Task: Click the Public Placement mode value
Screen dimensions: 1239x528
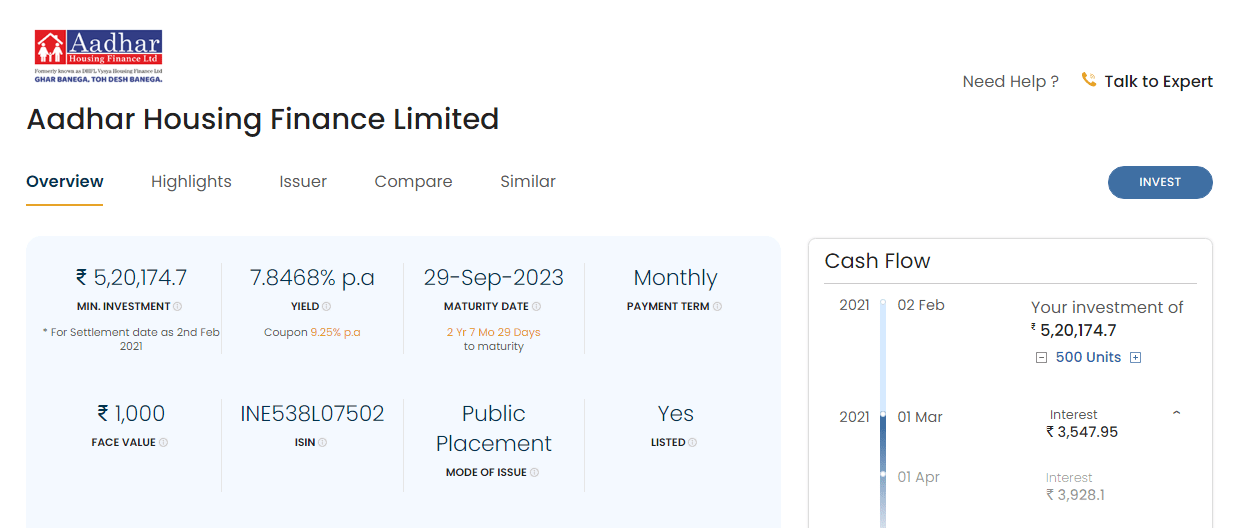Action: tap(494, 428)
